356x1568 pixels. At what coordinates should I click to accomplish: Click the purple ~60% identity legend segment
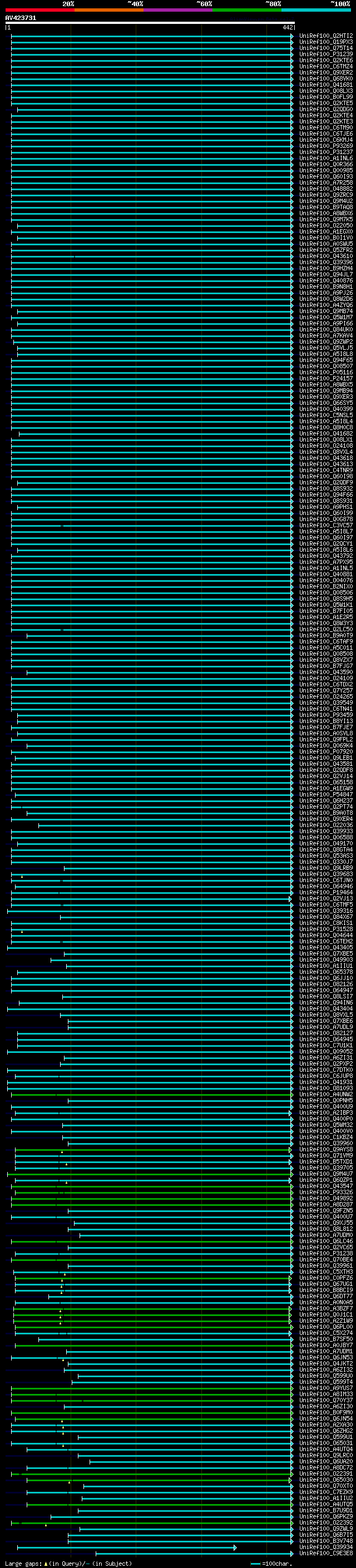tap(179, 10)
